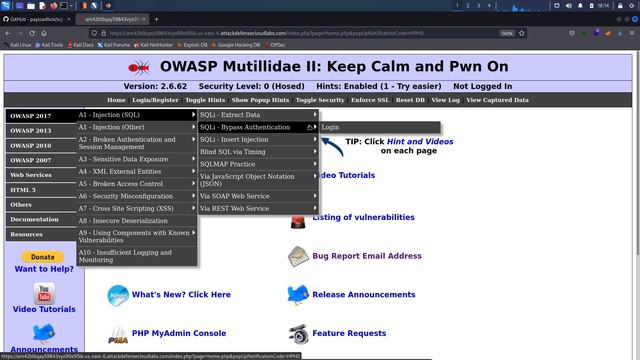Expand the SQLi - Extract Data submenu
Viewport: 640px width, 360px height.
tap(258, 115)
